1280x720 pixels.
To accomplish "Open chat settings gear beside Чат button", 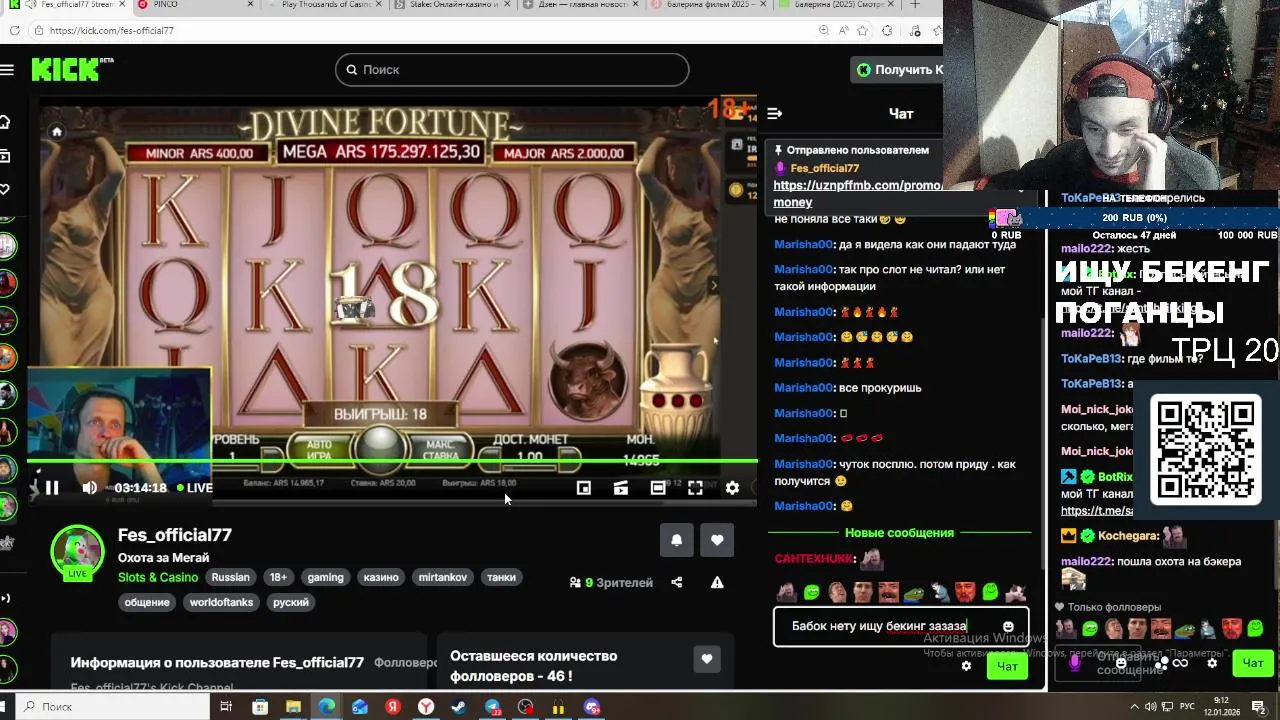I will [966, 666].
